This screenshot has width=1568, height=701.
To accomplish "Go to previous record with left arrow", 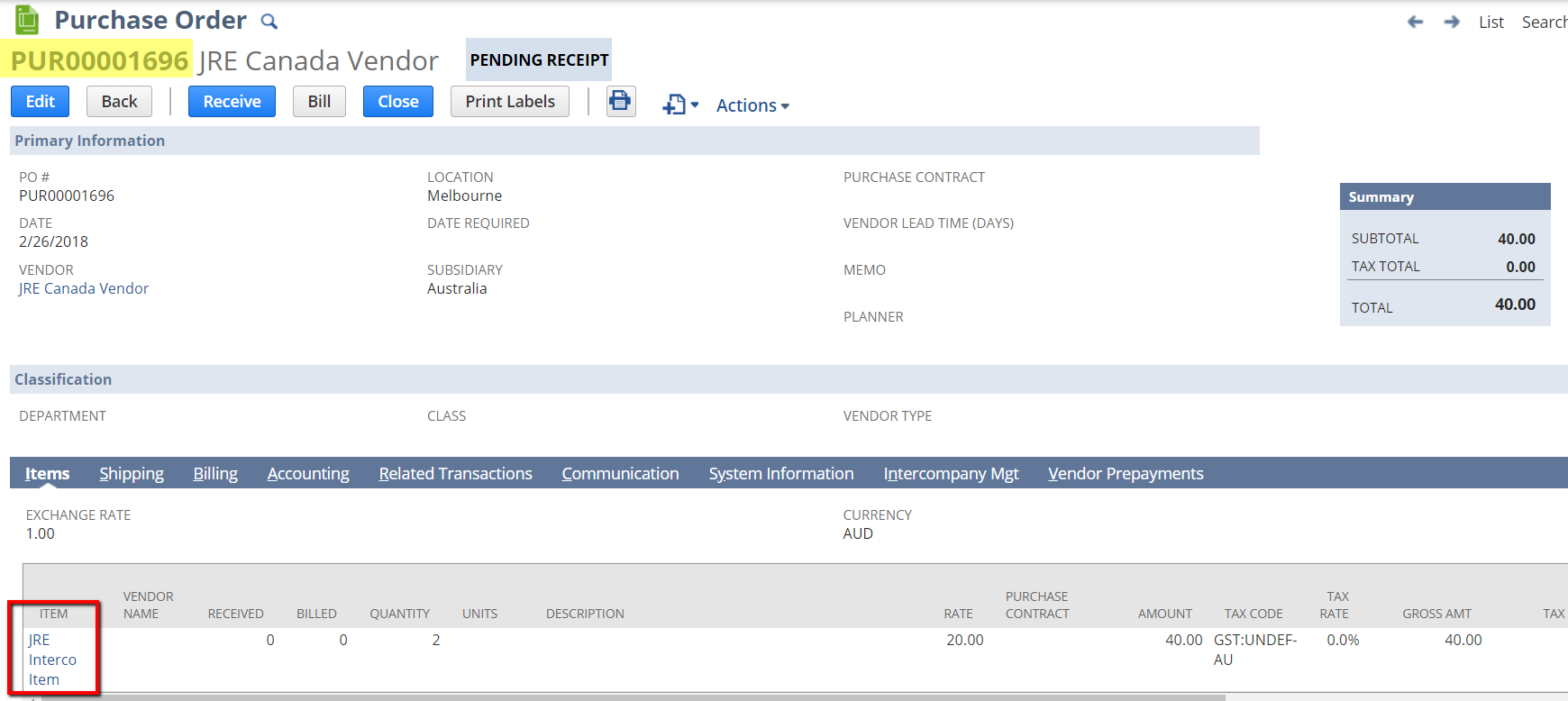I will 1415,22.
